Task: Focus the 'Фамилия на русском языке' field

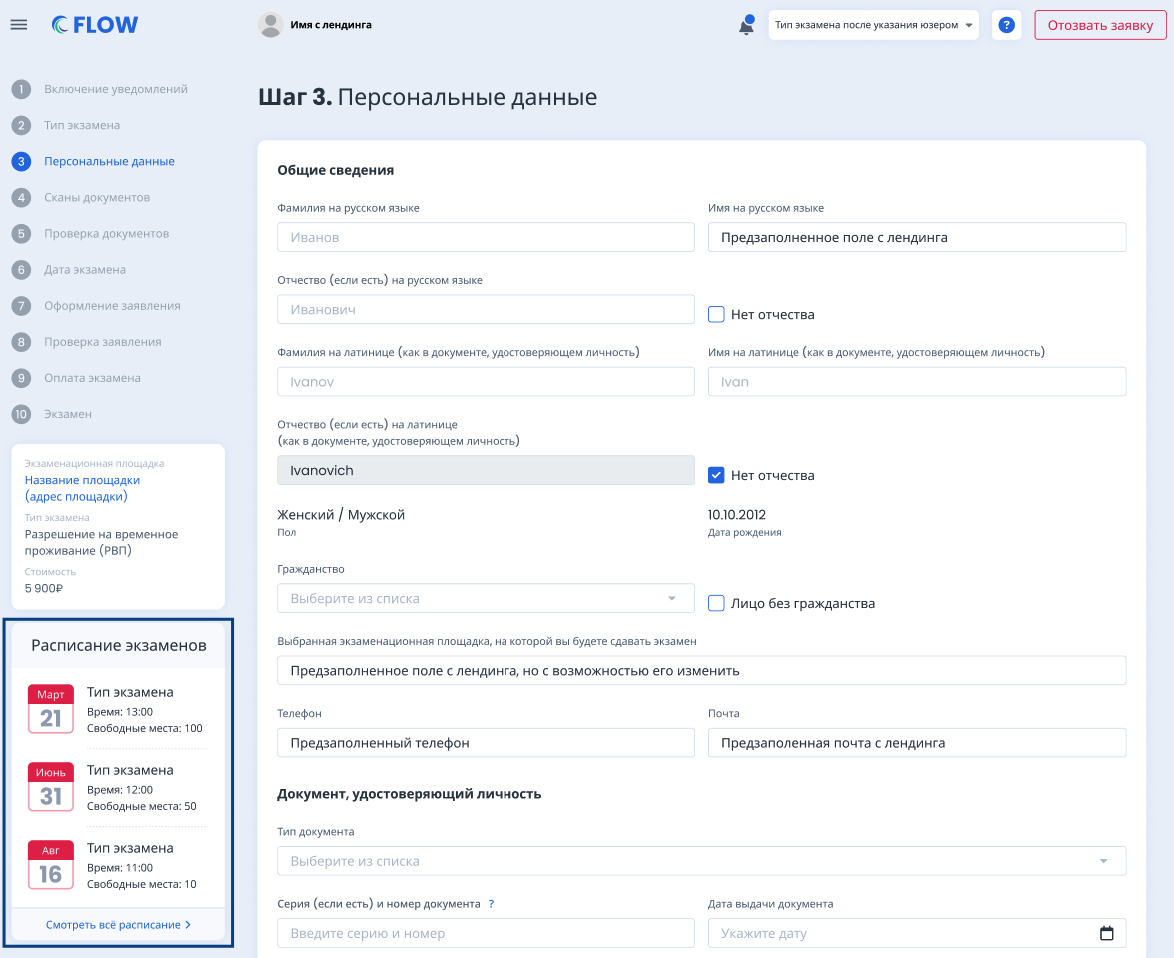Action: pyautogui.click(x=485, y=237)
